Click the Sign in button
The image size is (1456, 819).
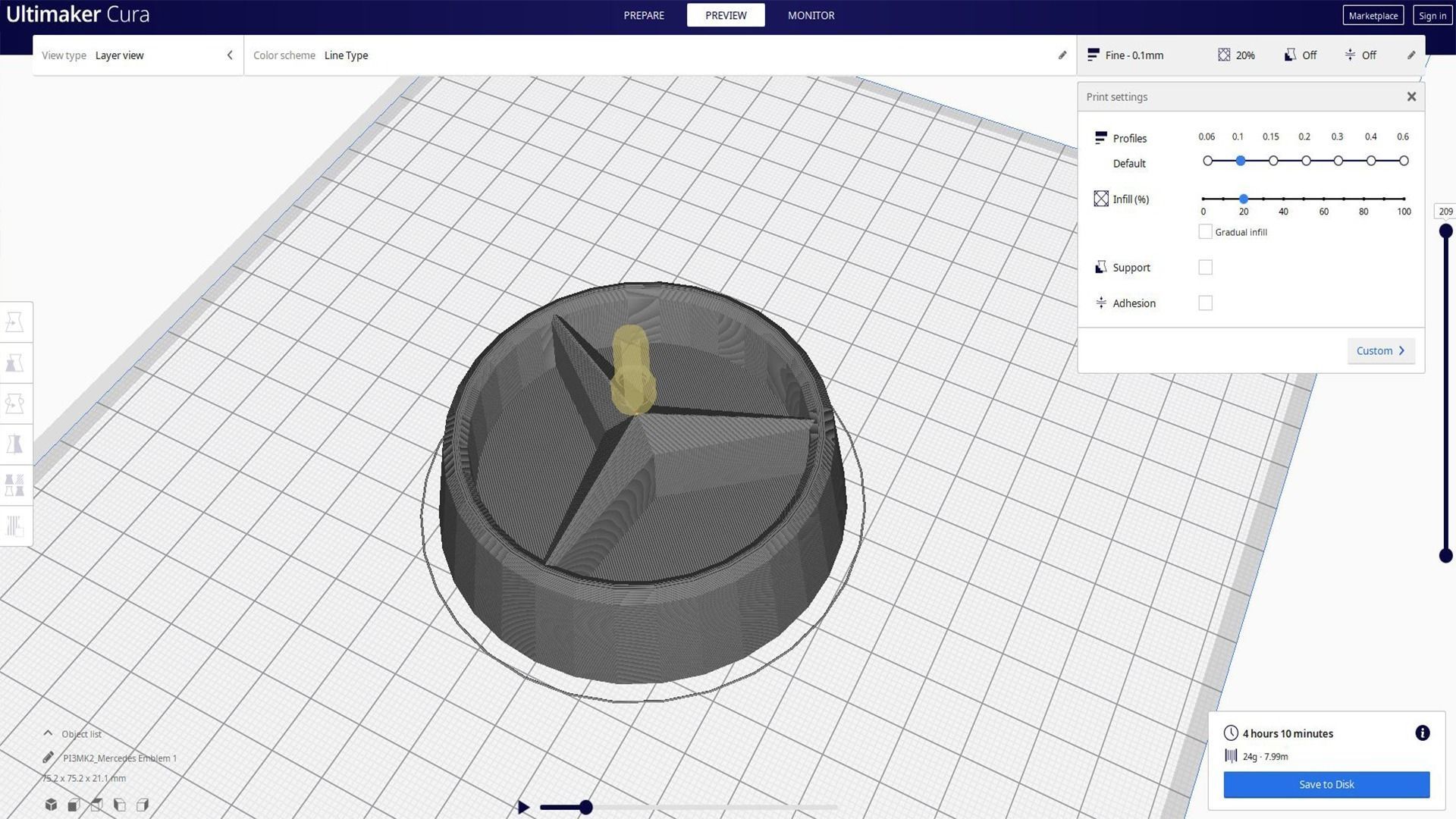pos(1432,15)
